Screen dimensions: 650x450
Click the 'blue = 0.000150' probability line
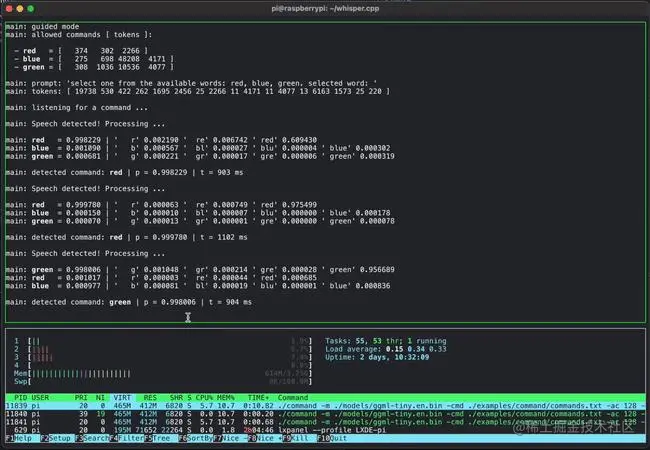[x=198, y=213]
